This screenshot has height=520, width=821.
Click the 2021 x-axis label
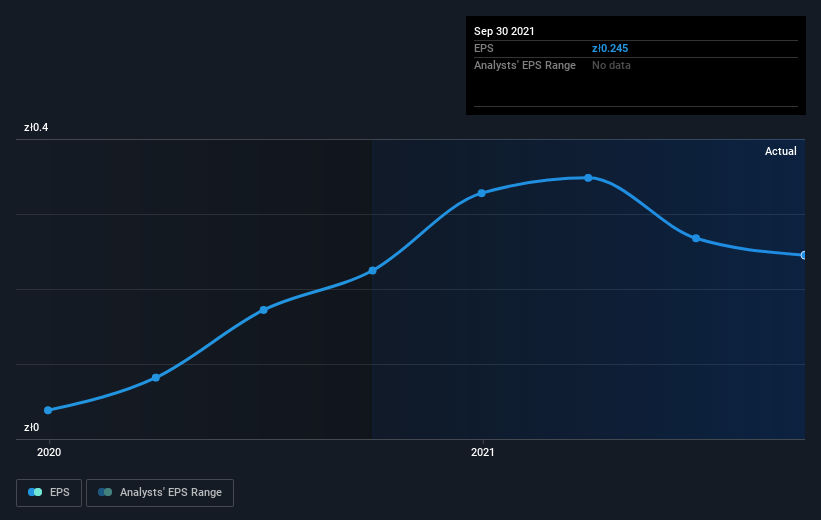point(482,452)
